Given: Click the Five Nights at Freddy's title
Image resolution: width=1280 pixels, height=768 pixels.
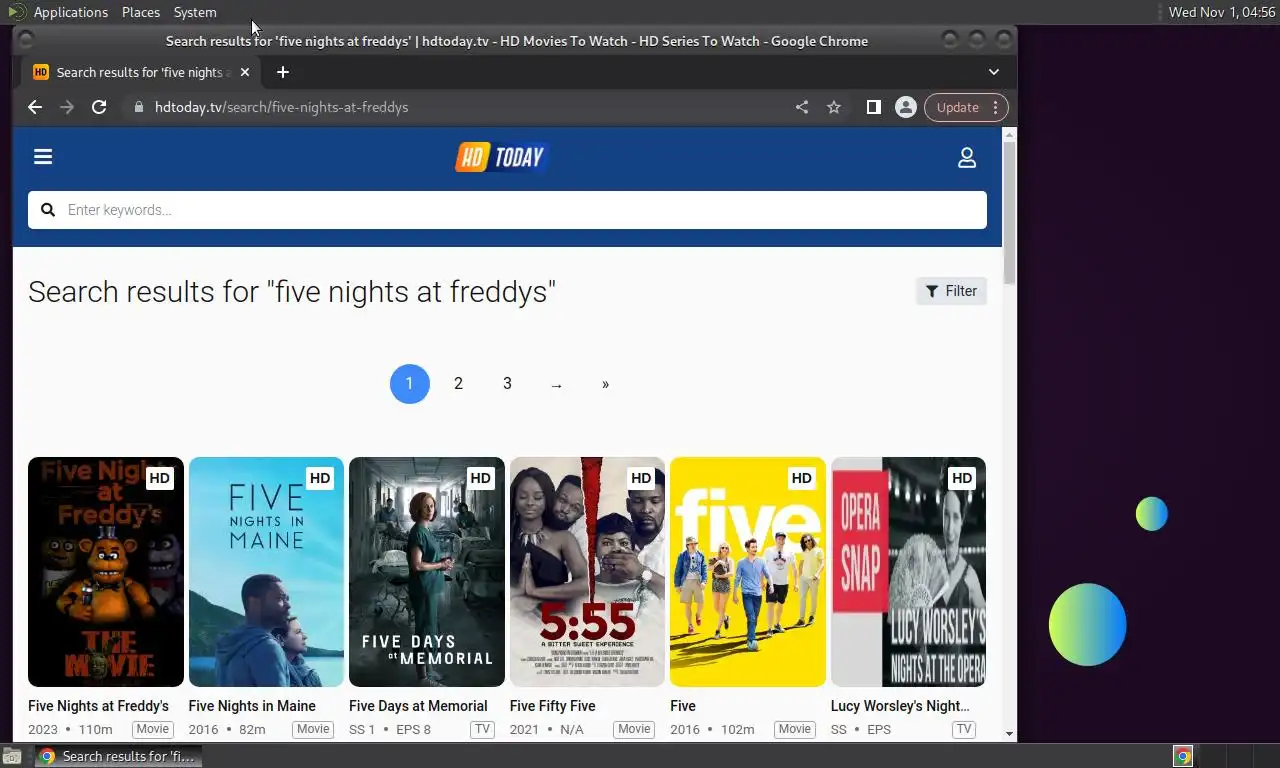Looking at the screenshot, I should pos(98,706).
